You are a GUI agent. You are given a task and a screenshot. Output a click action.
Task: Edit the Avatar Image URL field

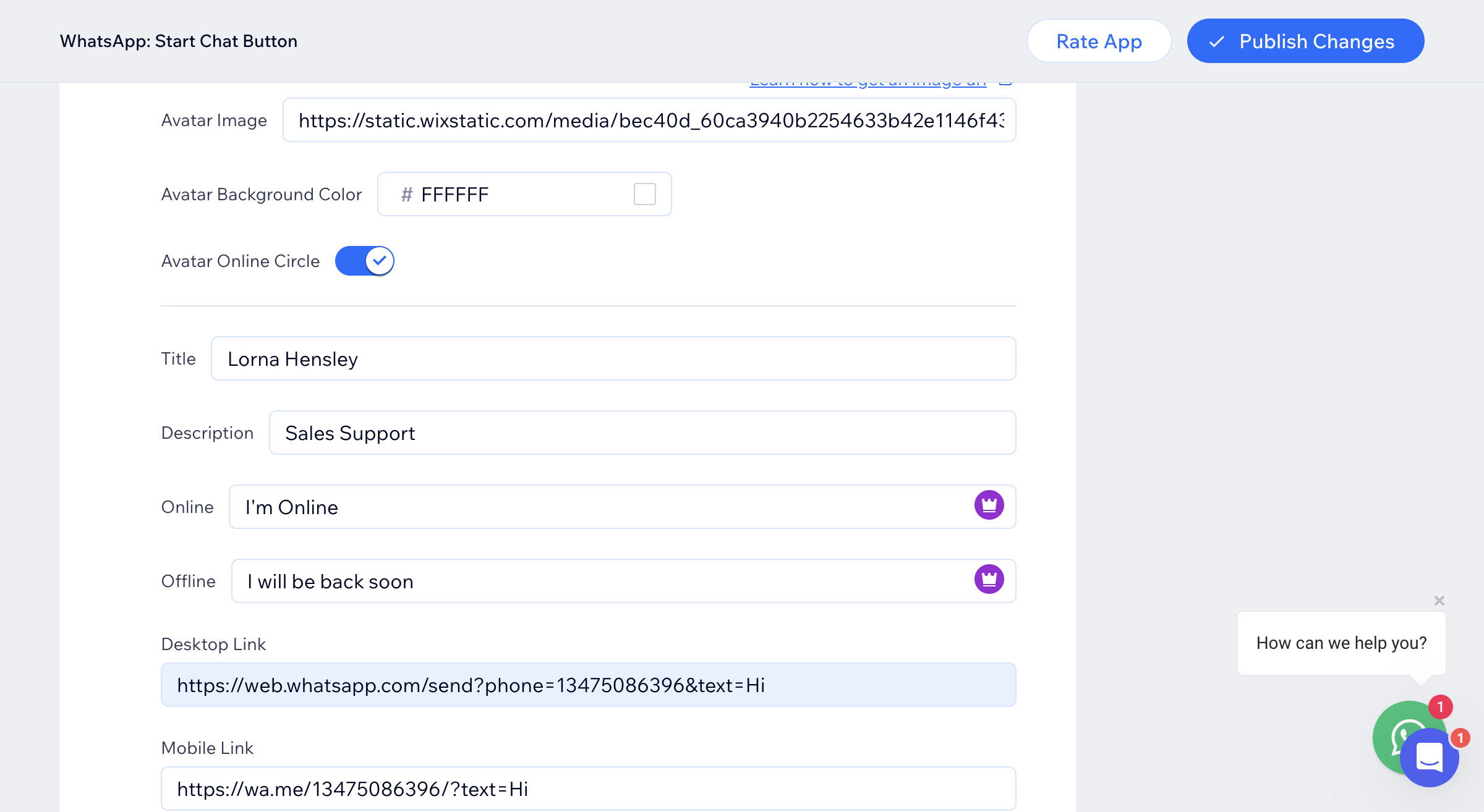click(649, 120)
